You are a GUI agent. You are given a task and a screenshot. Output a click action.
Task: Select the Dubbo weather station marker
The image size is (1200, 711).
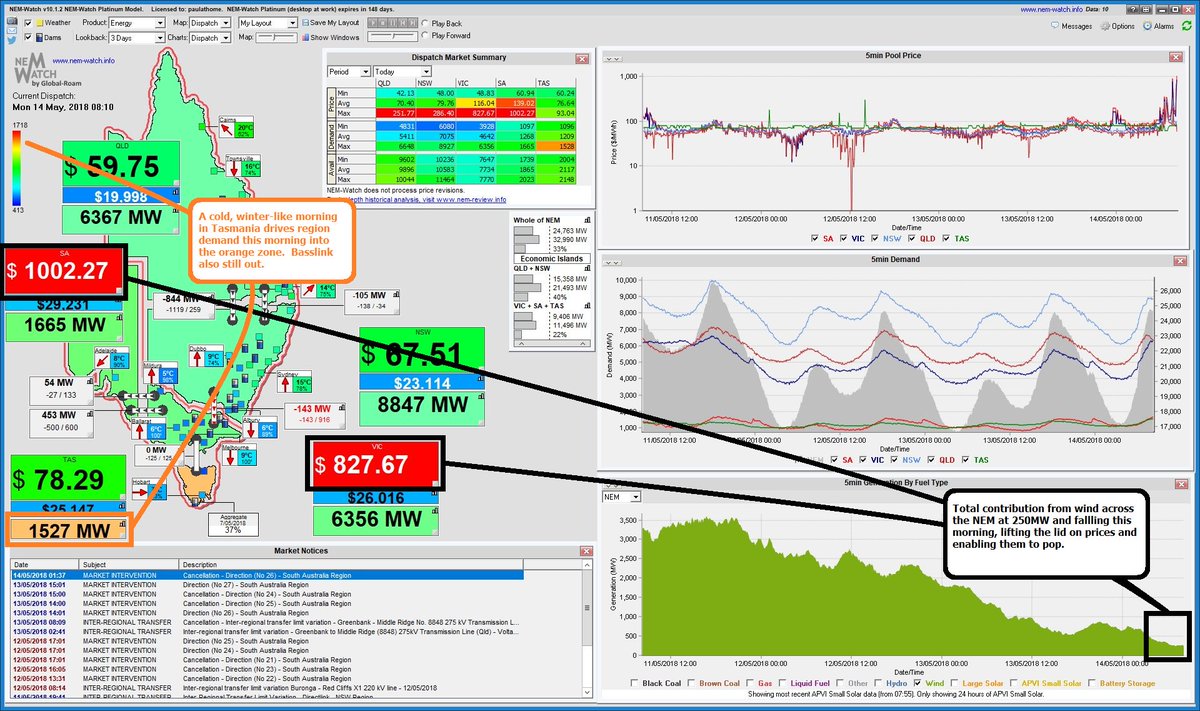[x=206, y=357]
